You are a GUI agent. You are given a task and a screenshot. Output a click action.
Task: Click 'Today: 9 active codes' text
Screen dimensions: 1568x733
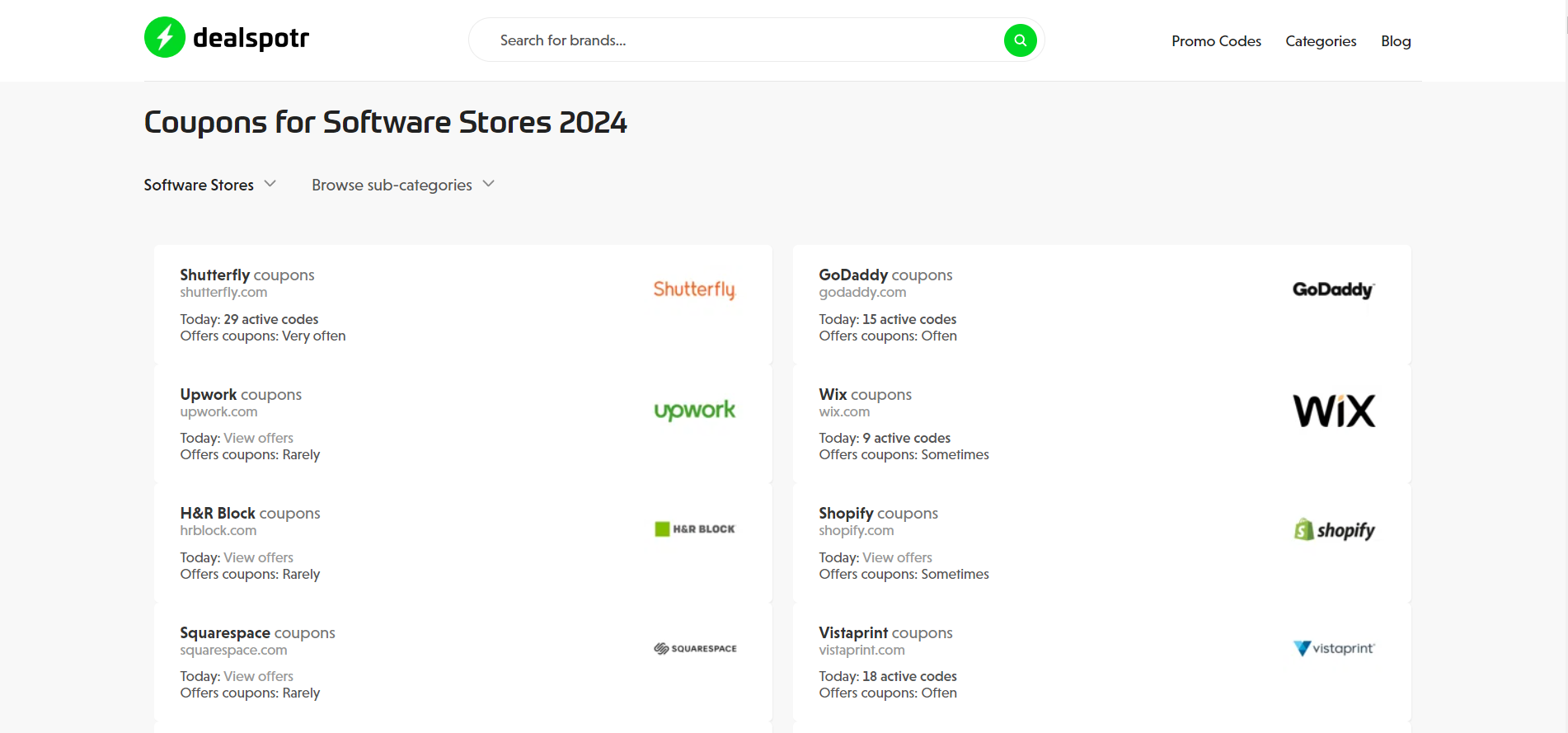click(x=885, y=438)
